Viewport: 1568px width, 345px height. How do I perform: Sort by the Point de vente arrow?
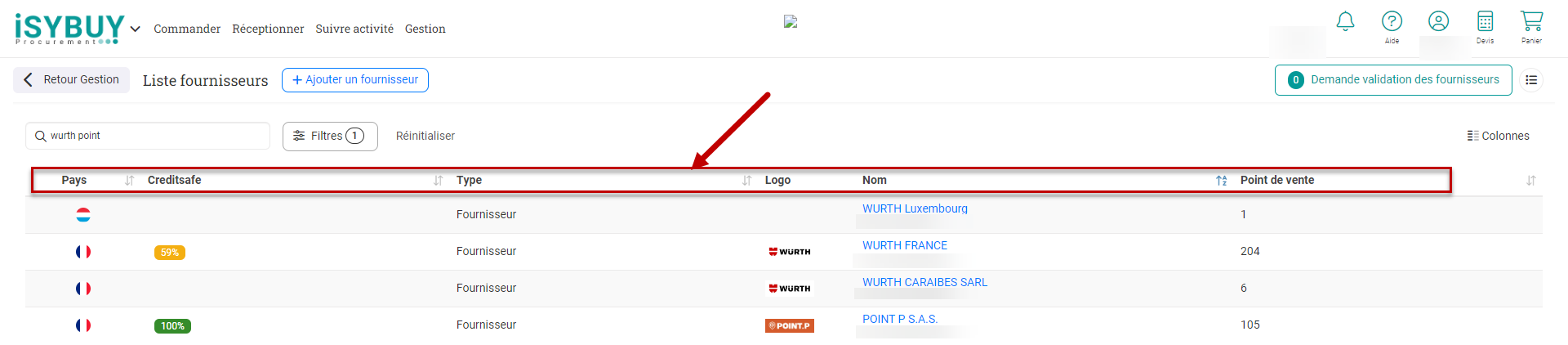1530,180
